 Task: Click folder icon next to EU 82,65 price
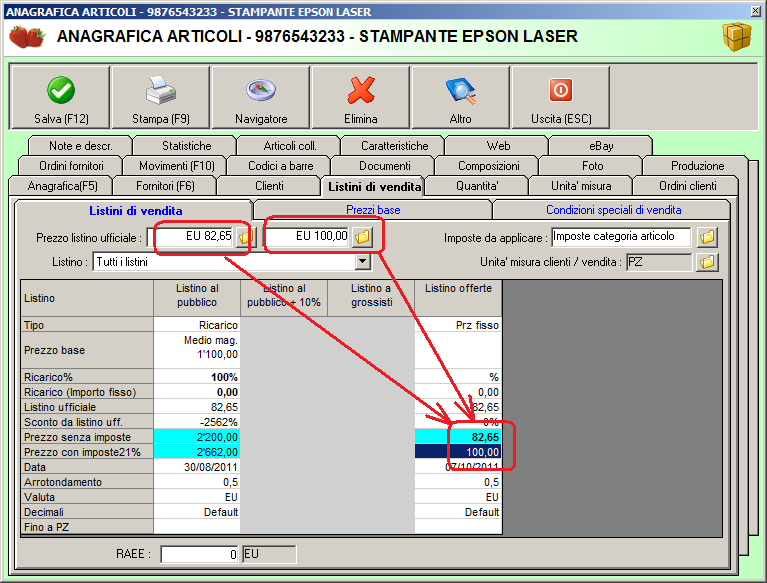pyautogui.click(x=245, y=238)
